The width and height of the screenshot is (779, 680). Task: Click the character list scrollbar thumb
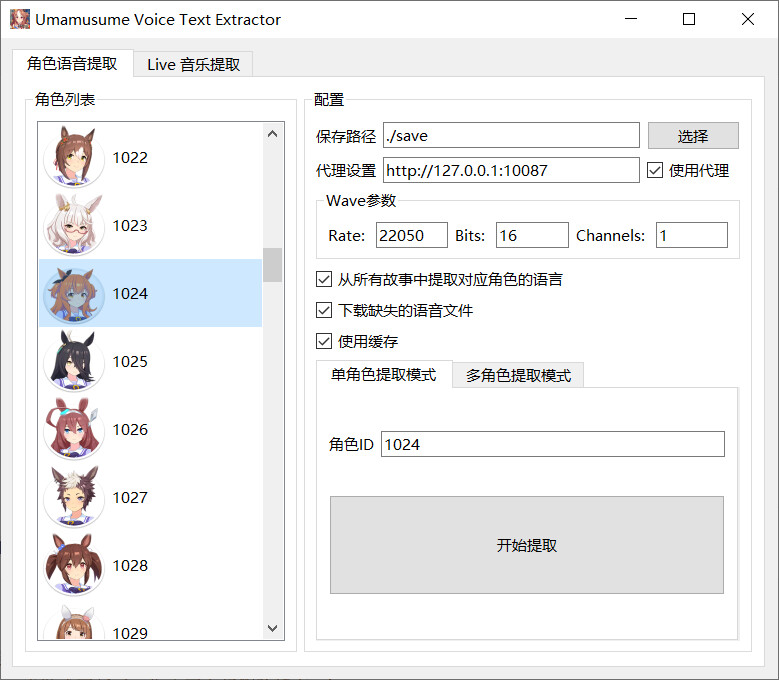272,265
